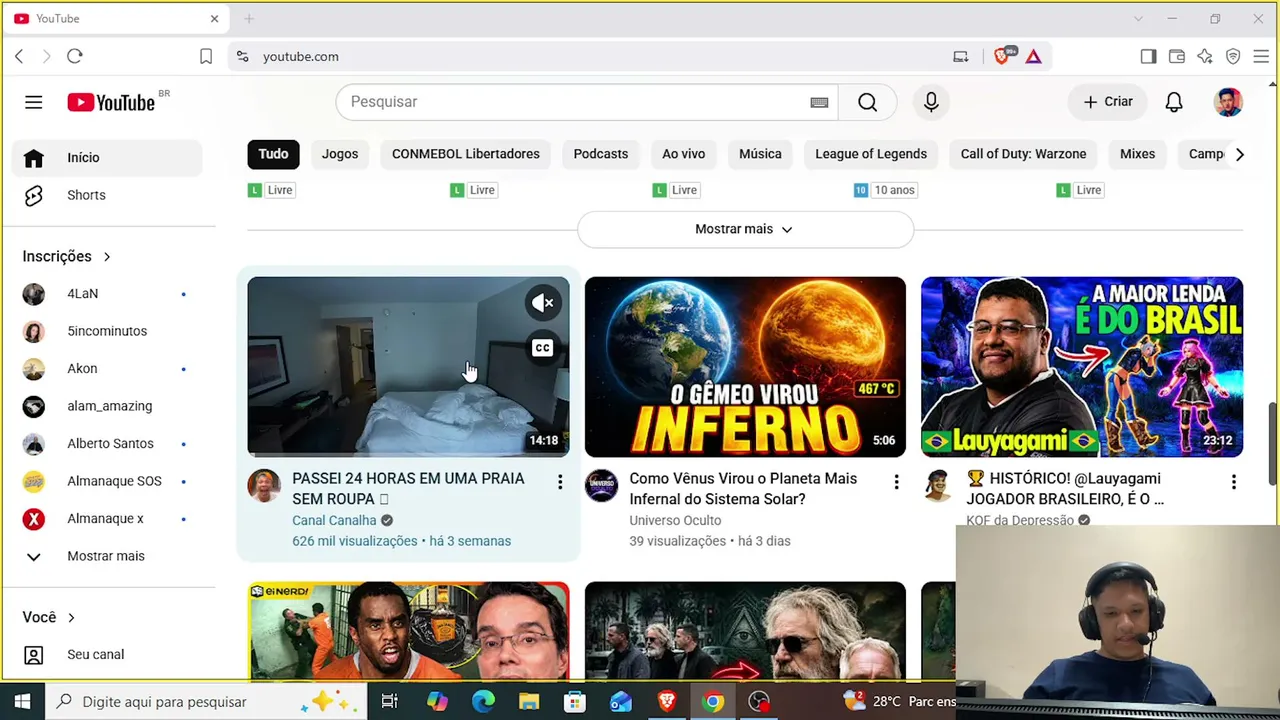The height and width of the screenshot is (720, 1280).
Task: Toggle captions on the video preview
Action: pos(542,348)
